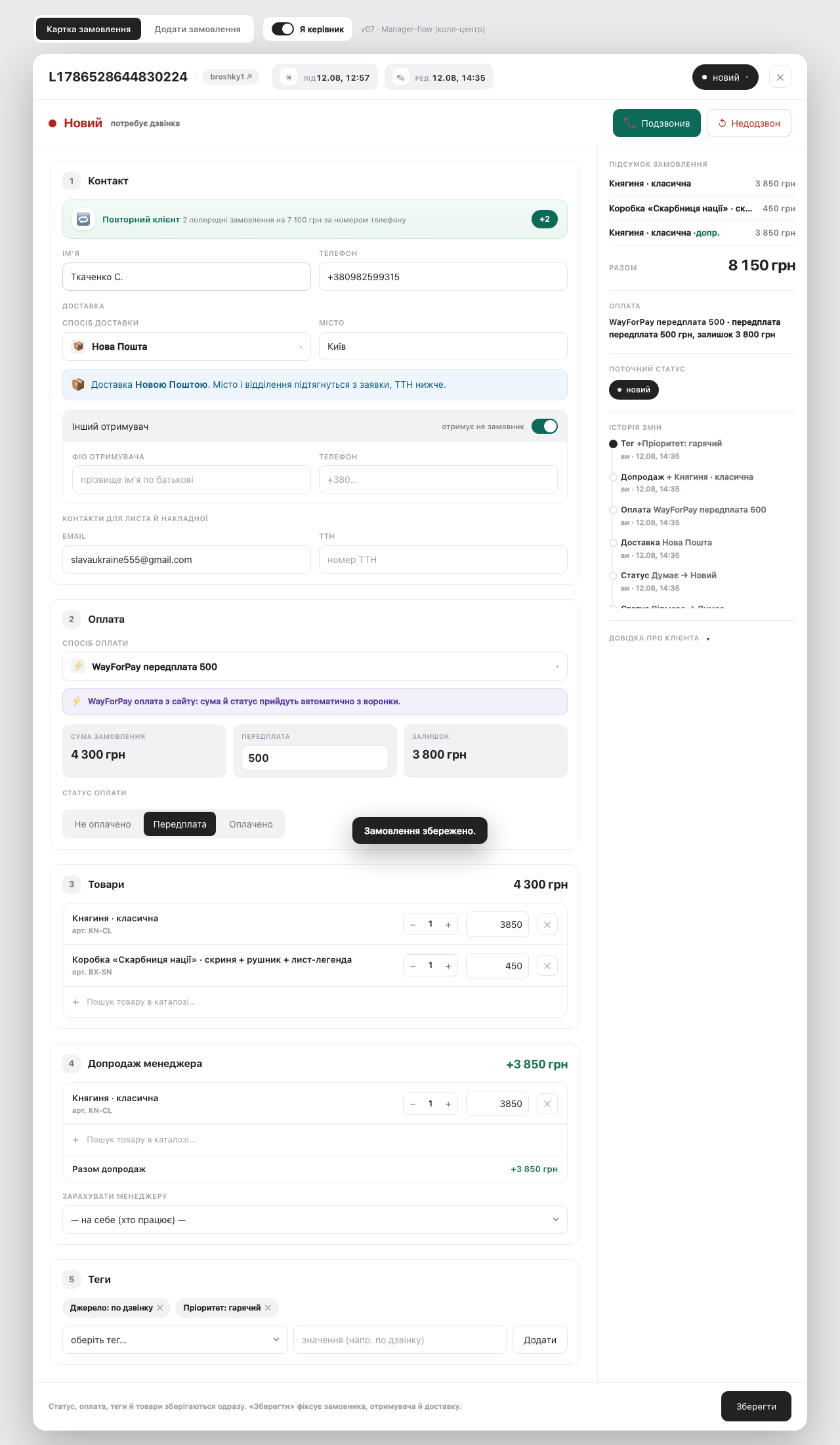
Task: Click the Ім'я input field
Action: [186, 277]
